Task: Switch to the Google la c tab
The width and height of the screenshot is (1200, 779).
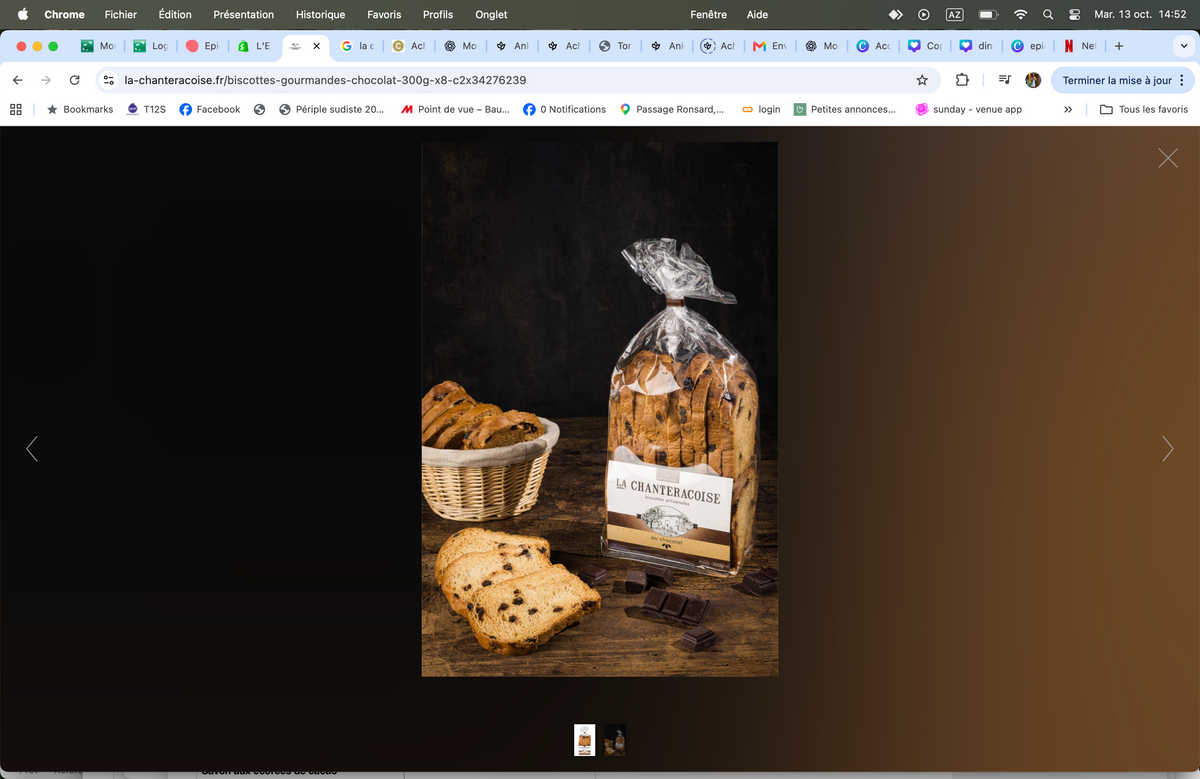Action: tap(358, 46)
